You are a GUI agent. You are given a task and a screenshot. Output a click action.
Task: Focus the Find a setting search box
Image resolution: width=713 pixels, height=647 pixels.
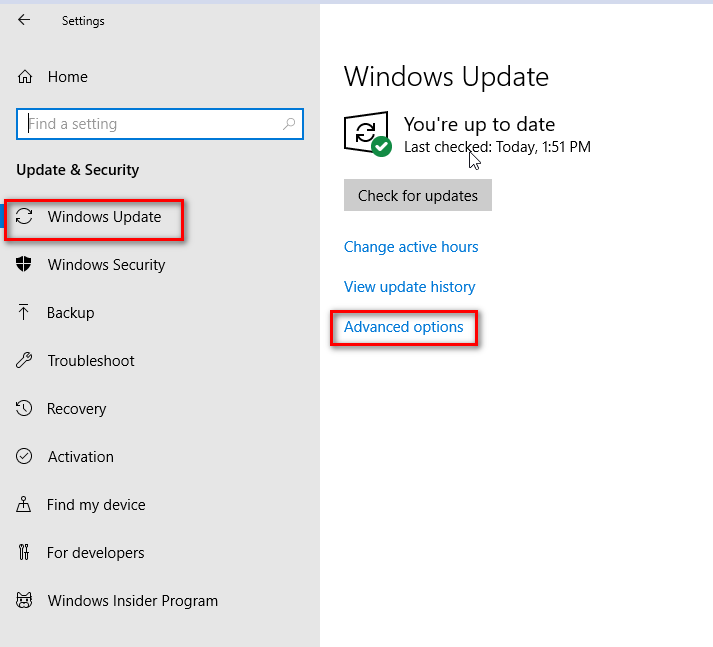[160, 124]
